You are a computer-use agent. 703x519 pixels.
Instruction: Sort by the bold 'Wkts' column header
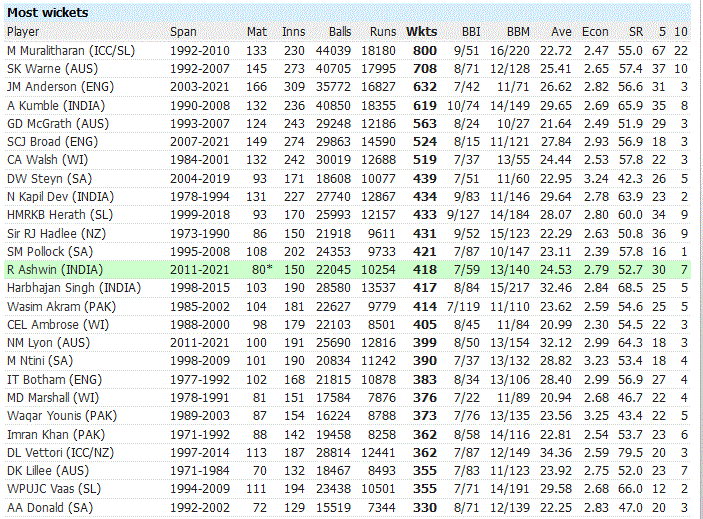421,32
